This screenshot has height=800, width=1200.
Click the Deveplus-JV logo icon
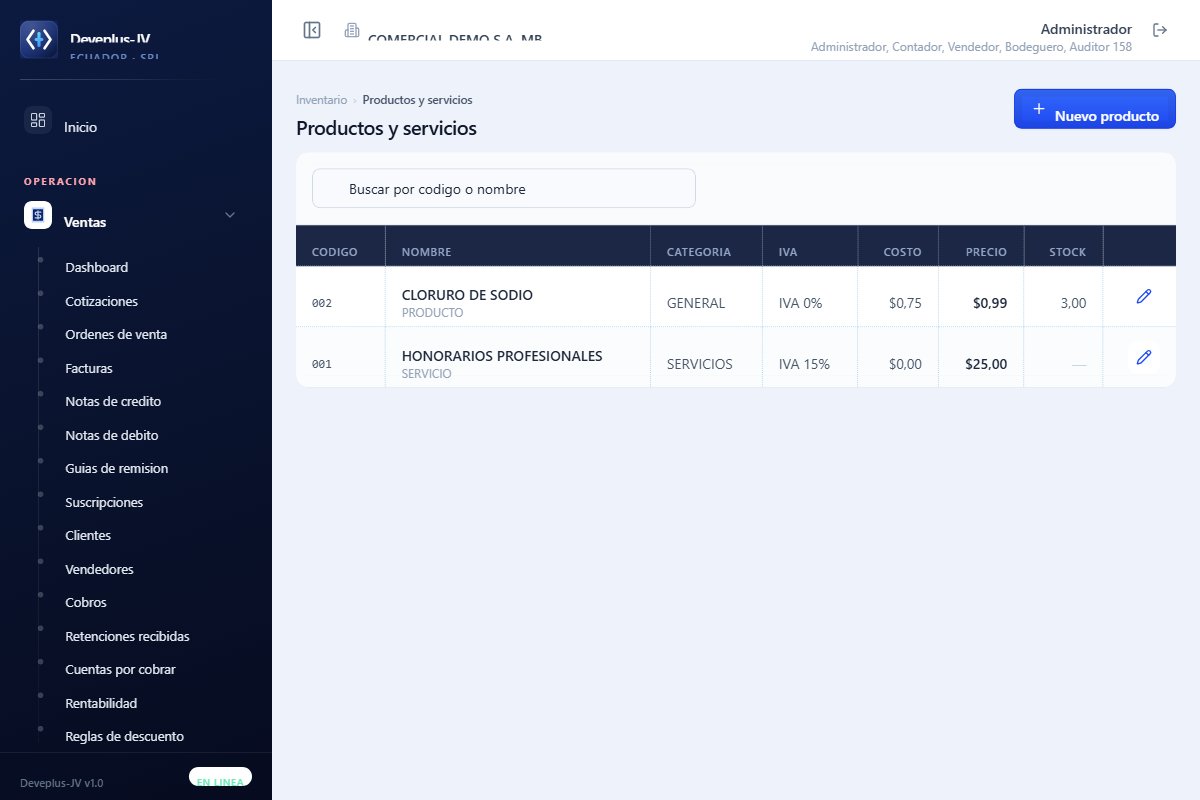[x=39, y=39]
